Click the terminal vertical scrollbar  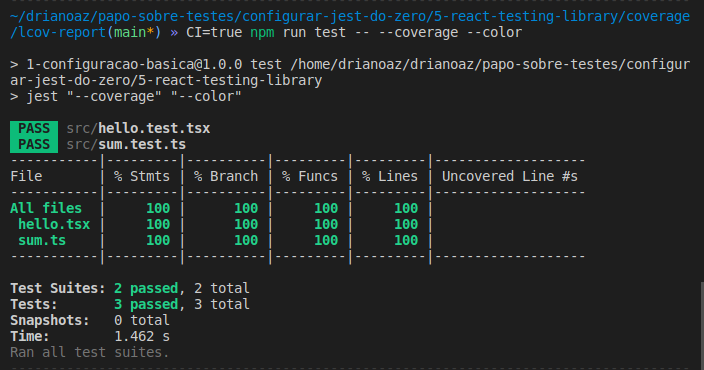[x=702, y=326]
